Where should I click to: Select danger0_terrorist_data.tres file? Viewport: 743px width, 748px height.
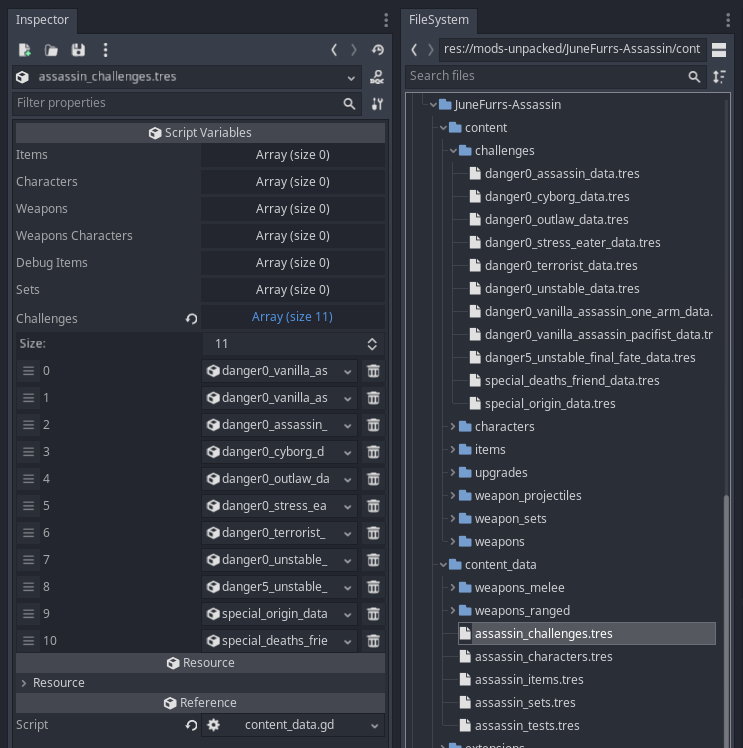pos(561,266)
